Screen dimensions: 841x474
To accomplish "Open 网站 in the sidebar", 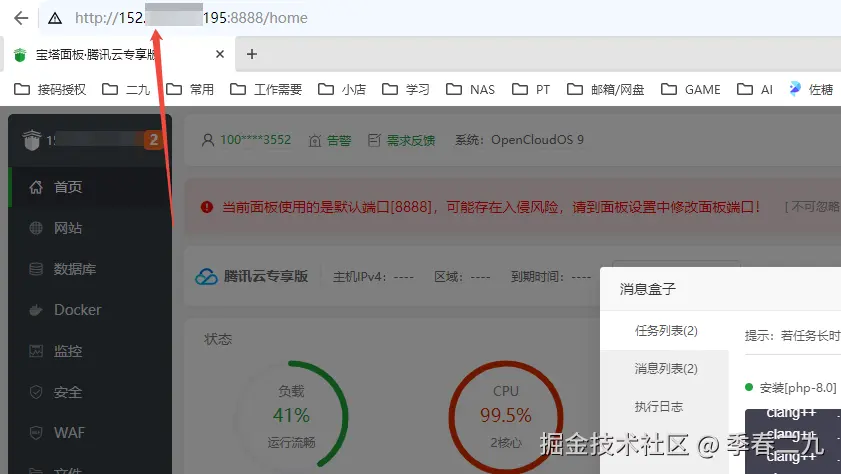I will point(90,228).
